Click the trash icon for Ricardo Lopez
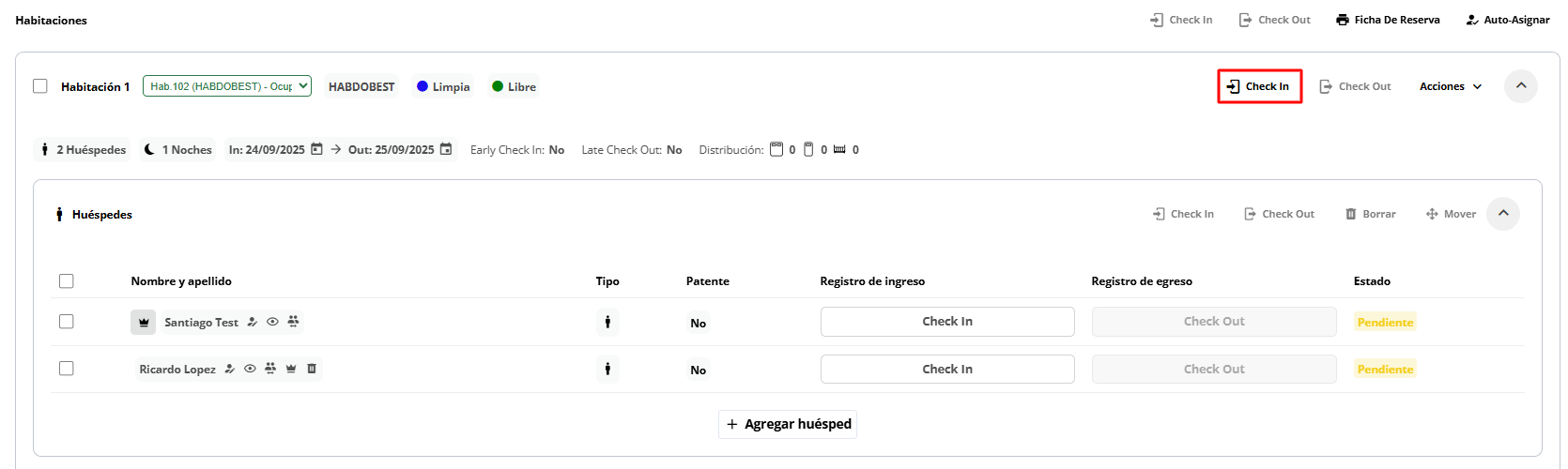The height and width of the screenshot is (469, 1568). 312,369
